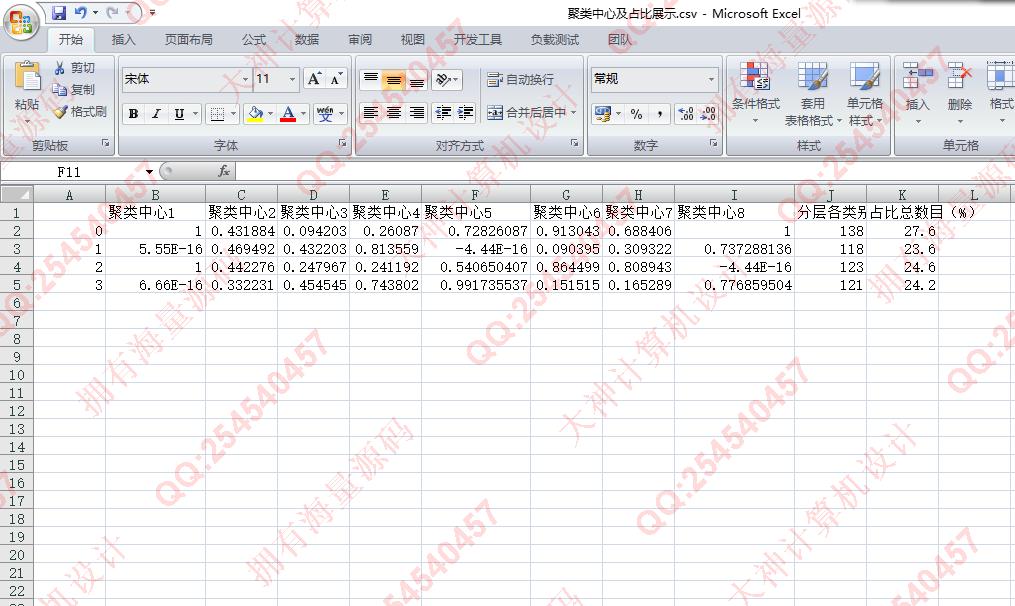Decrease font size with small A
The image size is (1015, 606).
(335, 79)
